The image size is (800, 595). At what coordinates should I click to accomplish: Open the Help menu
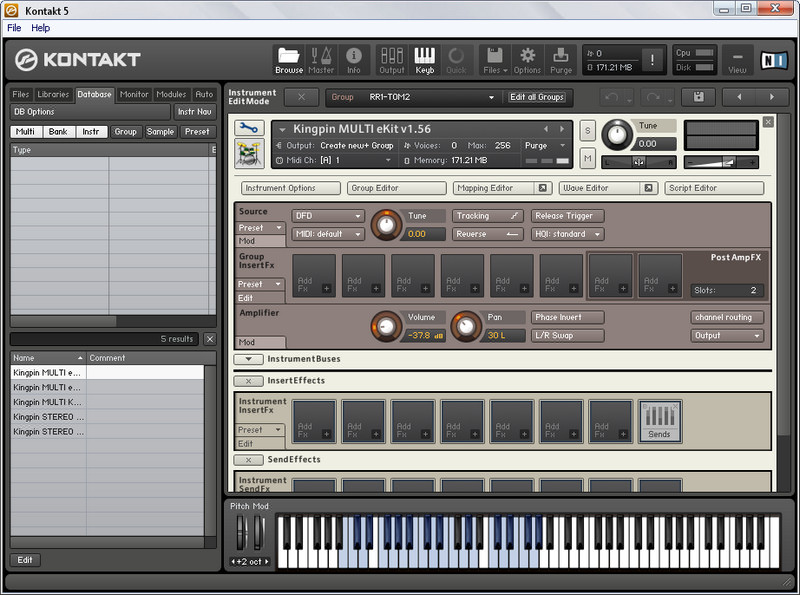coord(40,28)
